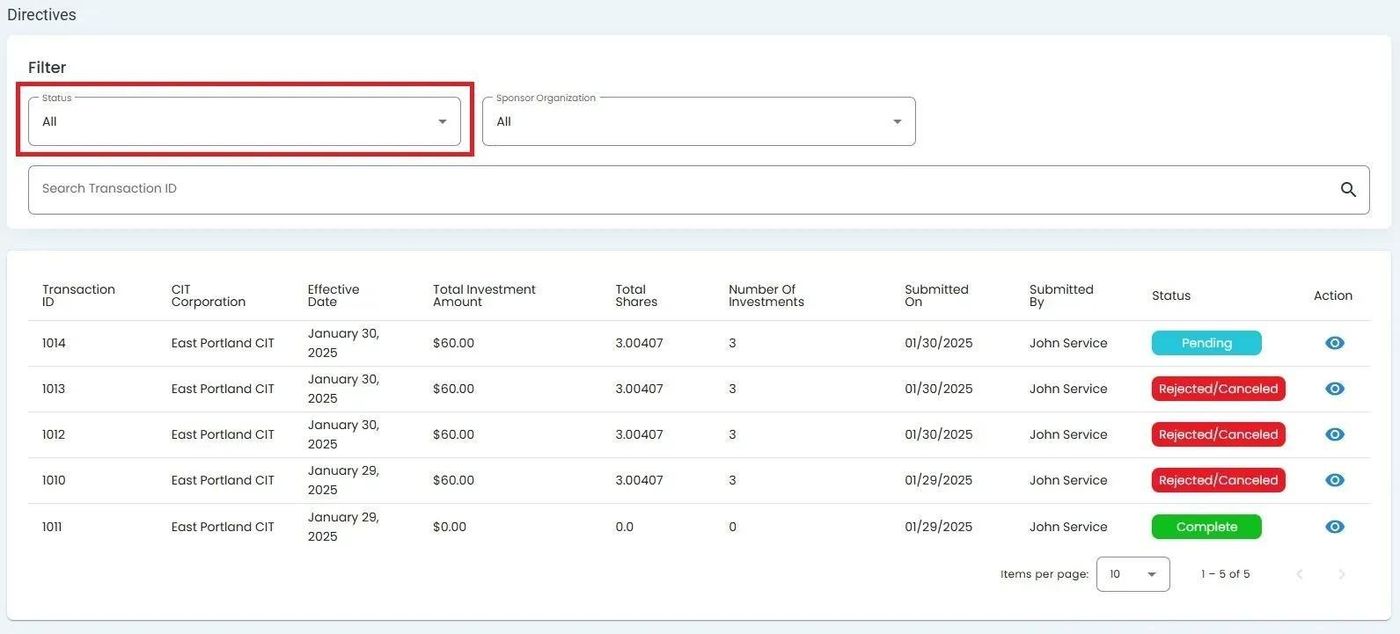View transaction 1010 using eye icon
The image size is (1400, 634).
[x=1334, y=481]
